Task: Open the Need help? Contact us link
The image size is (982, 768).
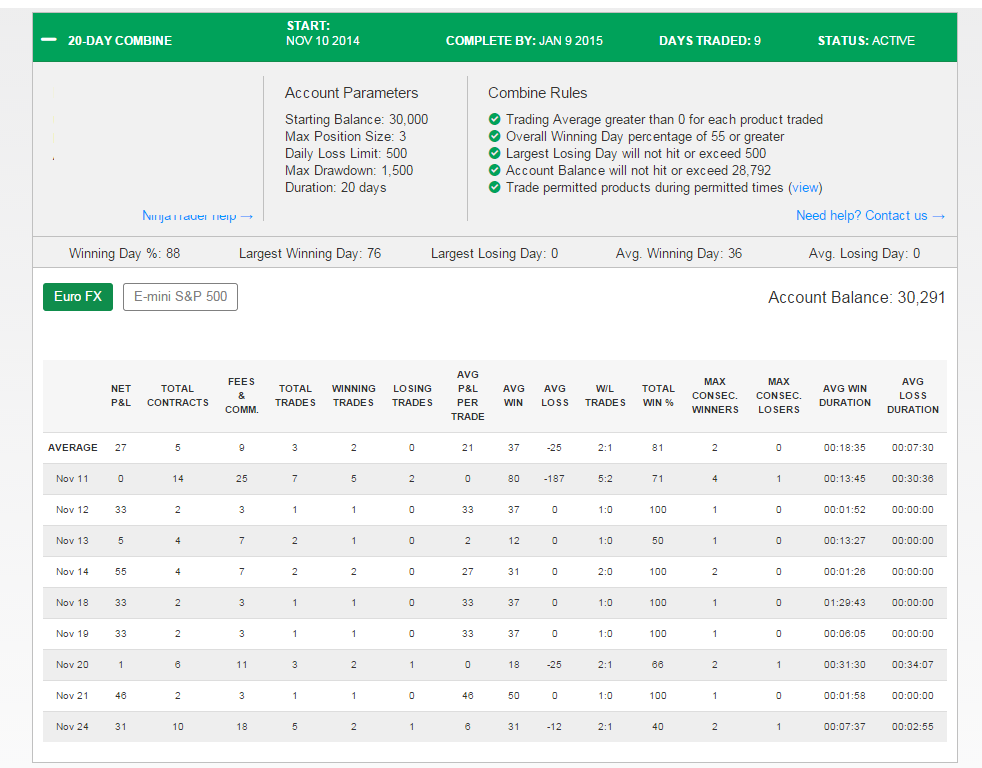Action: (870, 215)
